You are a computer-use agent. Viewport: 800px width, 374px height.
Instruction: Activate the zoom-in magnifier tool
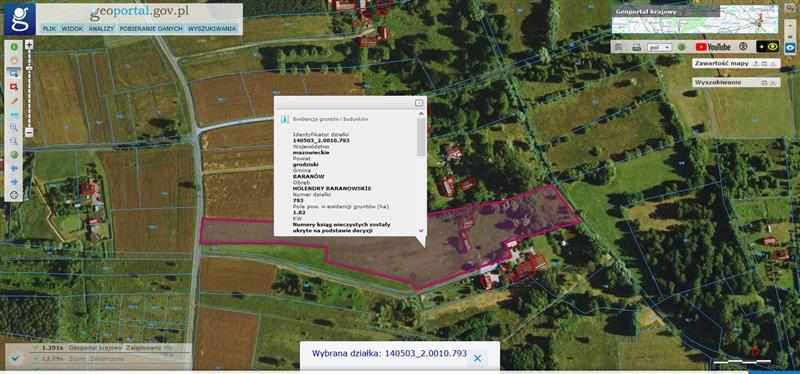point(14,128)
